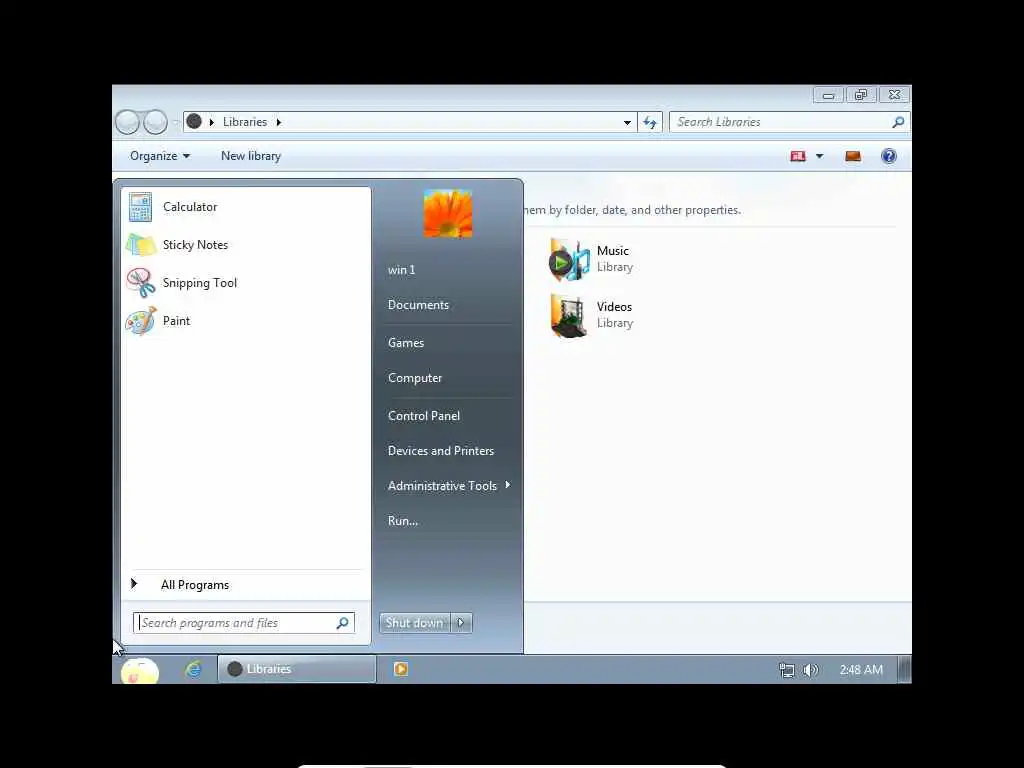Click Libraries in the address path
Screen dimensions: 1024x768
click(245, 122)
